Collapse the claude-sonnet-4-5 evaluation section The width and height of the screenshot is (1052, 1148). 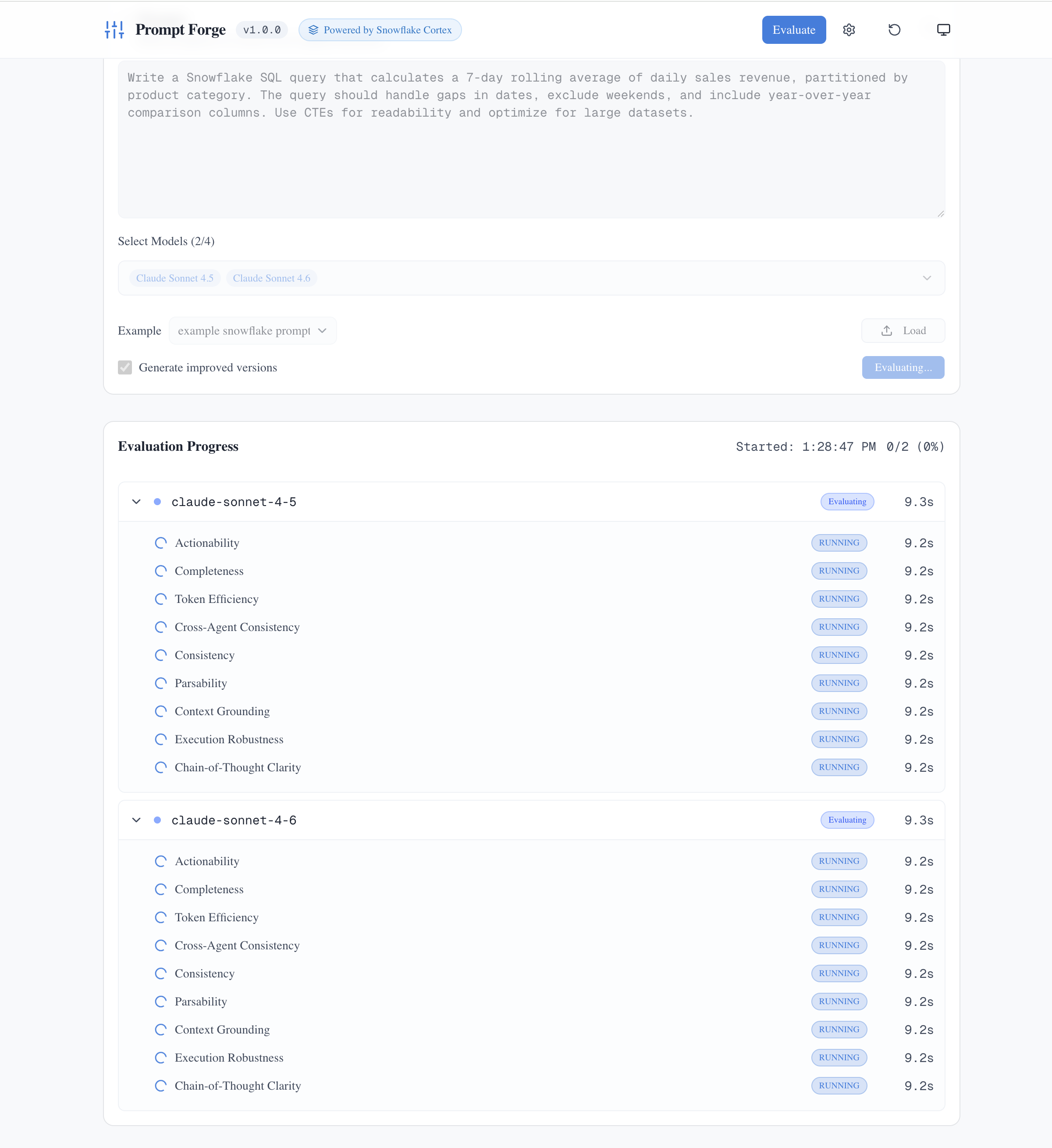pos(136,502)
